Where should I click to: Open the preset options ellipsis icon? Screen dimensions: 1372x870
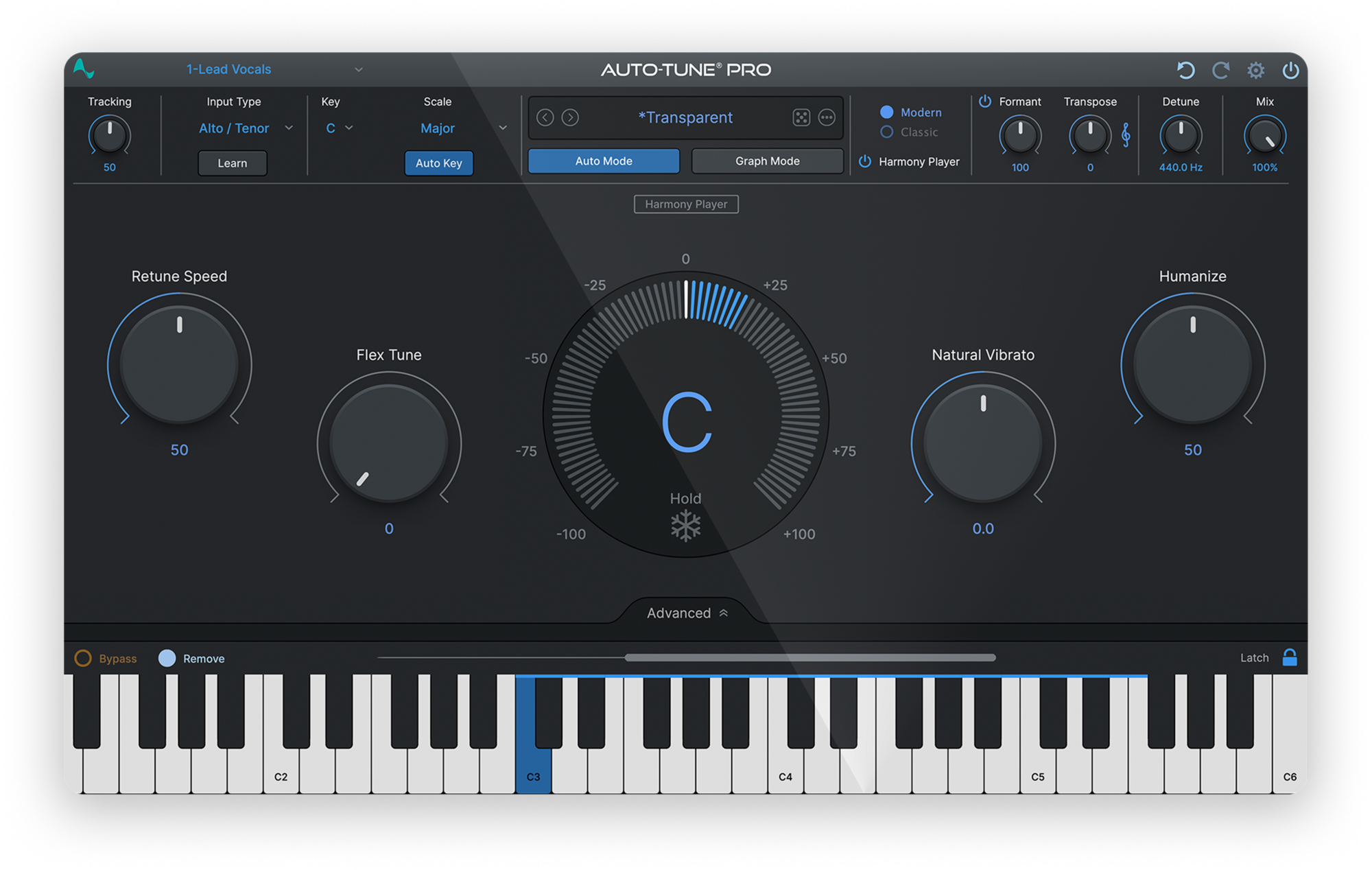[827, 117]
